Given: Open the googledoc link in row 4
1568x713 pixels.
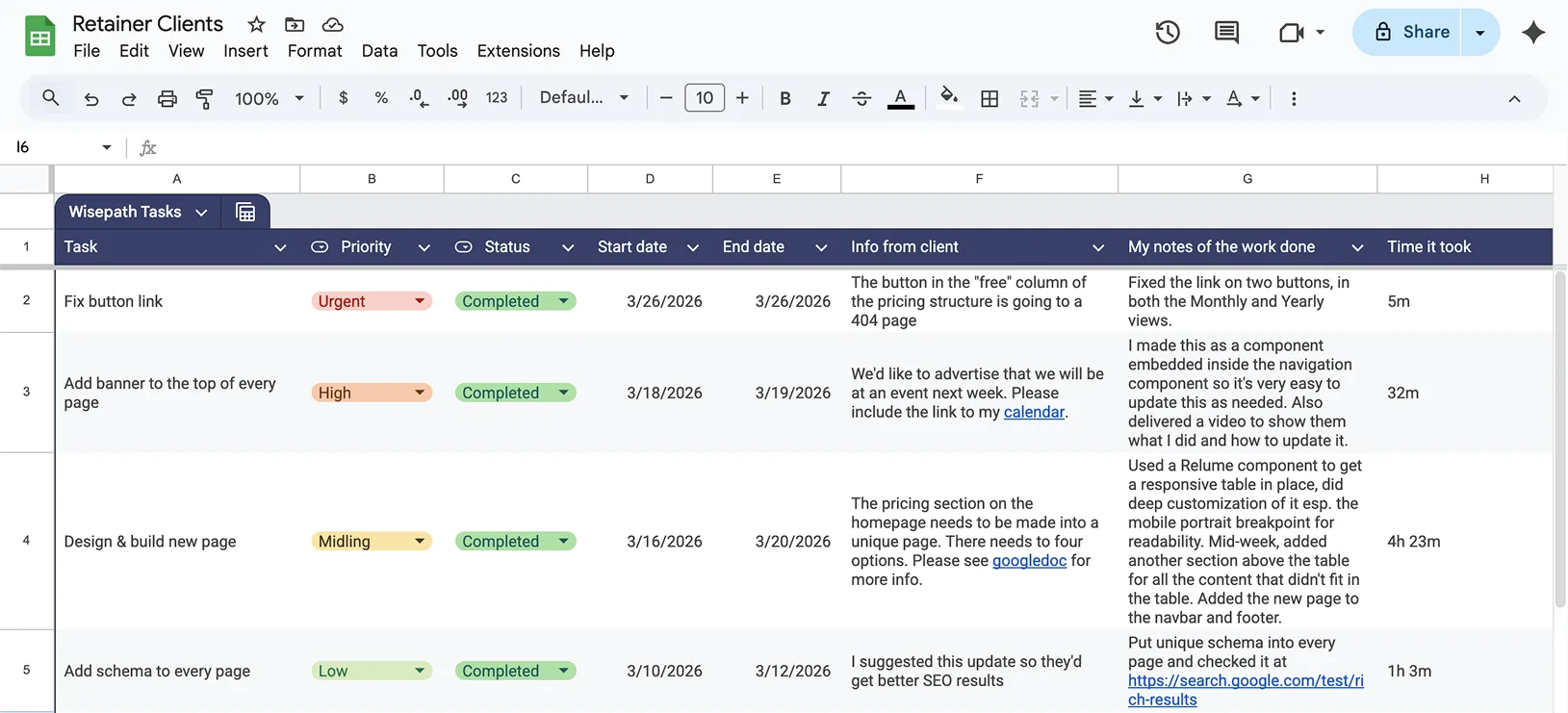Looking at the screenshot, I should point(1029,560).
